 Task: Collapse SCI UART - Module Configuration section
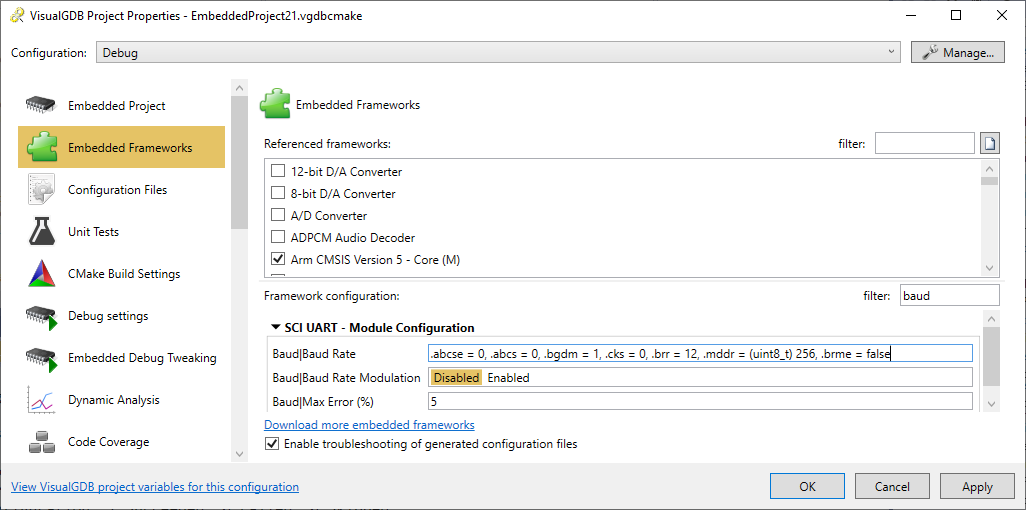(275, 327)
